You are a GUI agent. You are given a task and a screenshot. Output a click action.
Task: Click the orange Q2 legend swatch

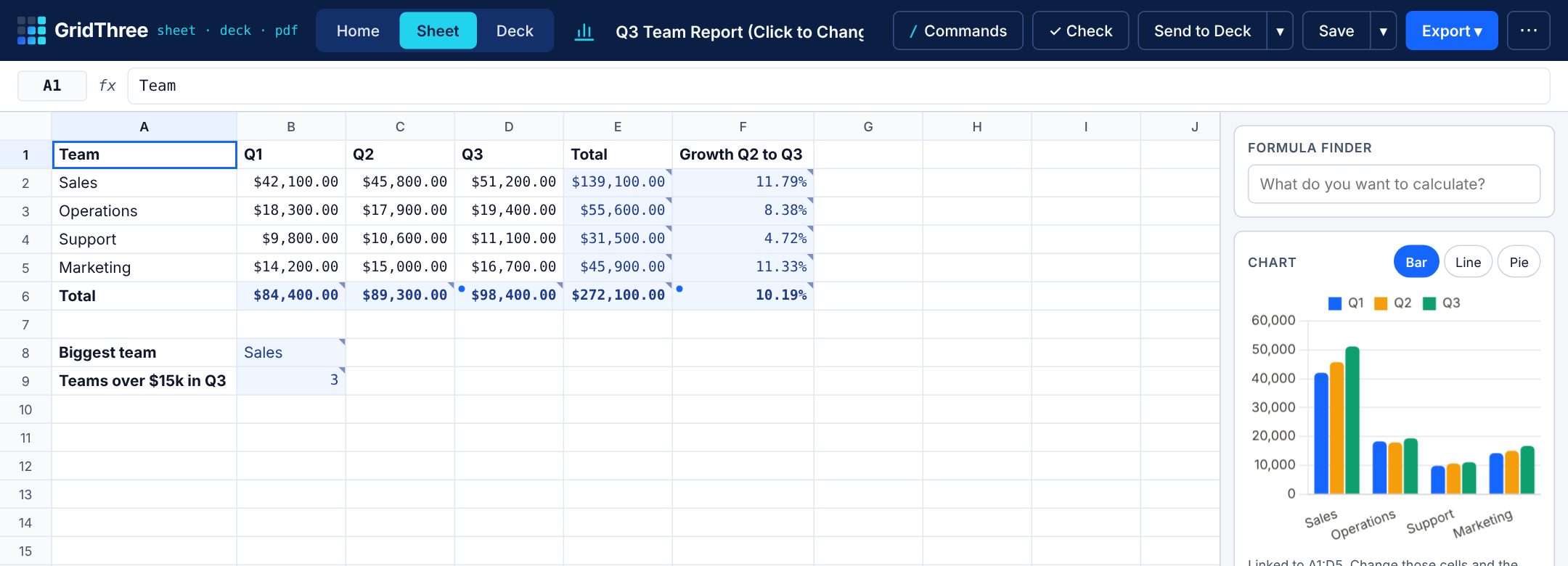(x=1381, y=303)
